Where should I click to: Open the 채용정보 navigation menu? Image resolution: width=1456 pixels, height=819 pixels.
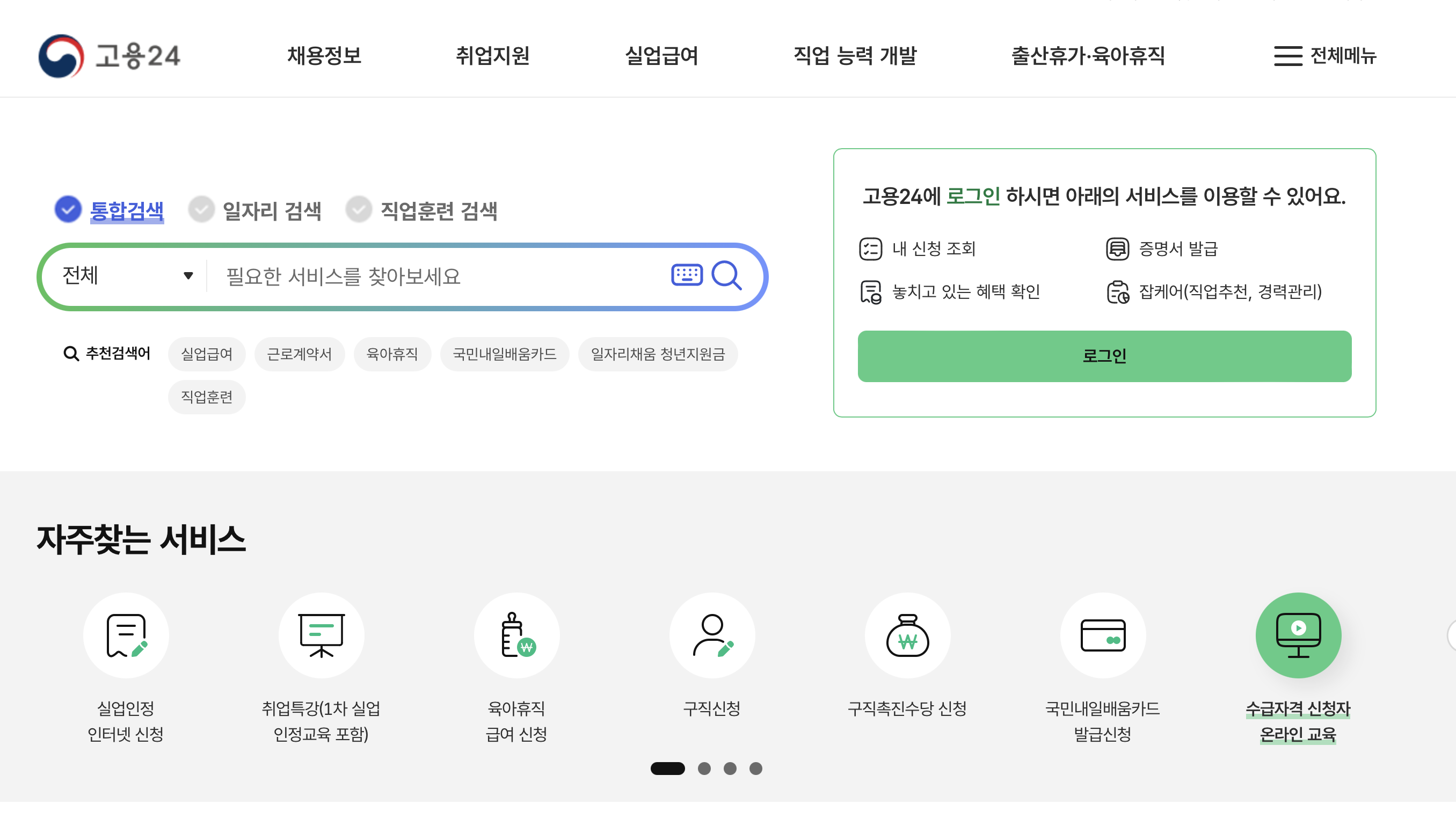pyautogui.click(x=324, y=55)
